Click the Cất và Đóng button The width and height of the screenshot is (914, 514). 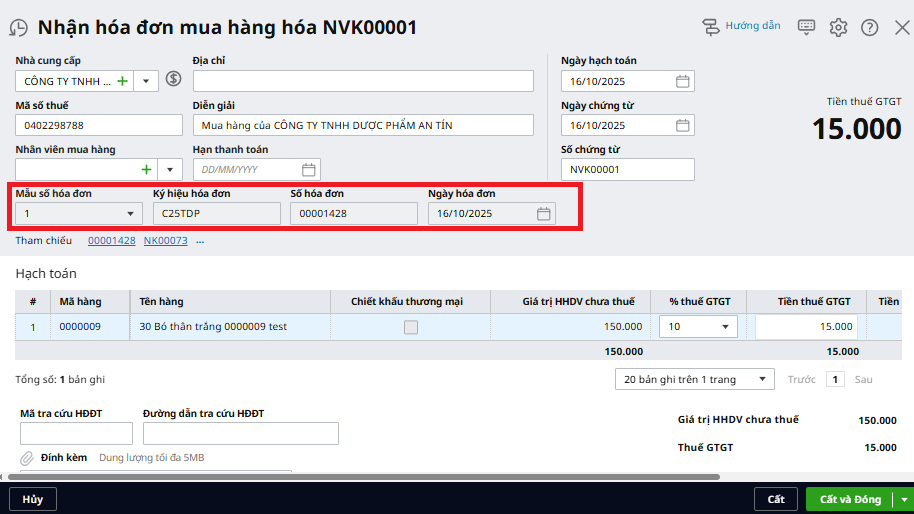[849, 499]
